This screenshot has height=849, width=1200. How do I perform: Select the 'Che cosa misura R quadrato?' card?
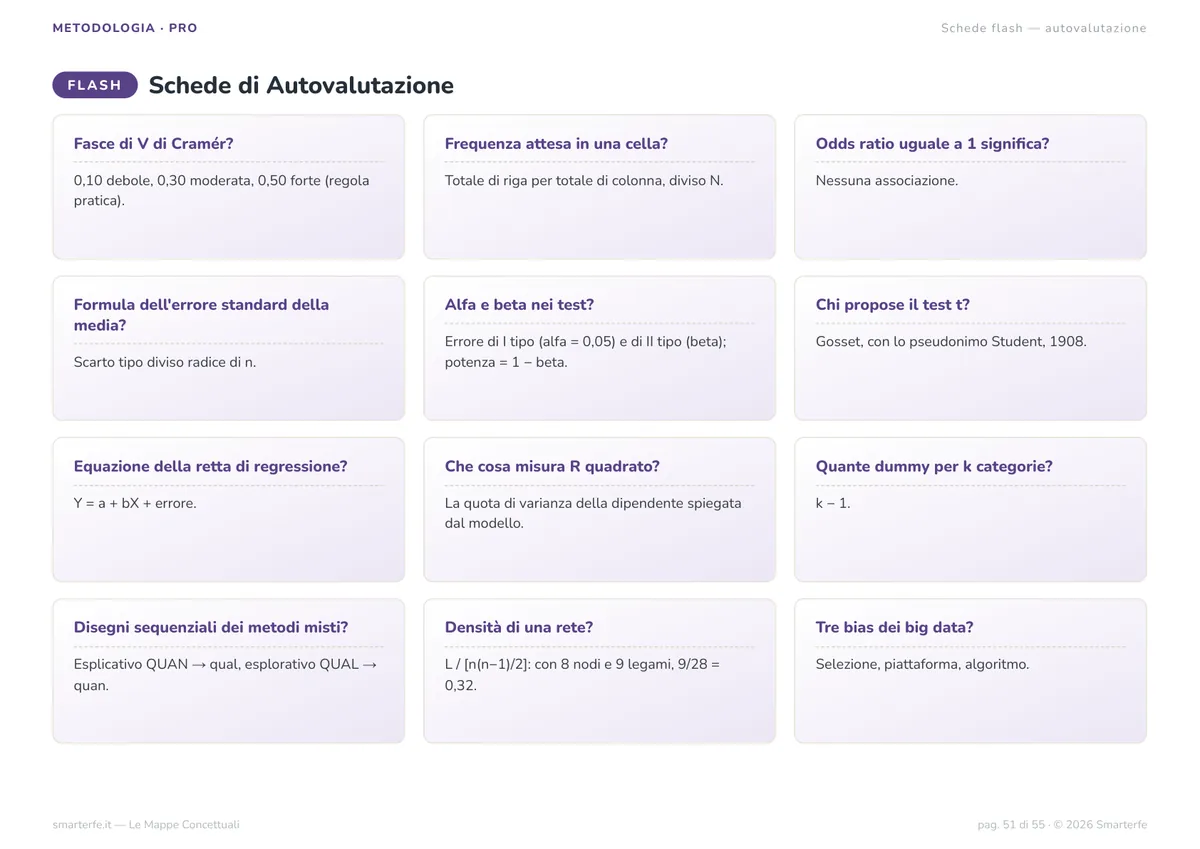point(599,509)
